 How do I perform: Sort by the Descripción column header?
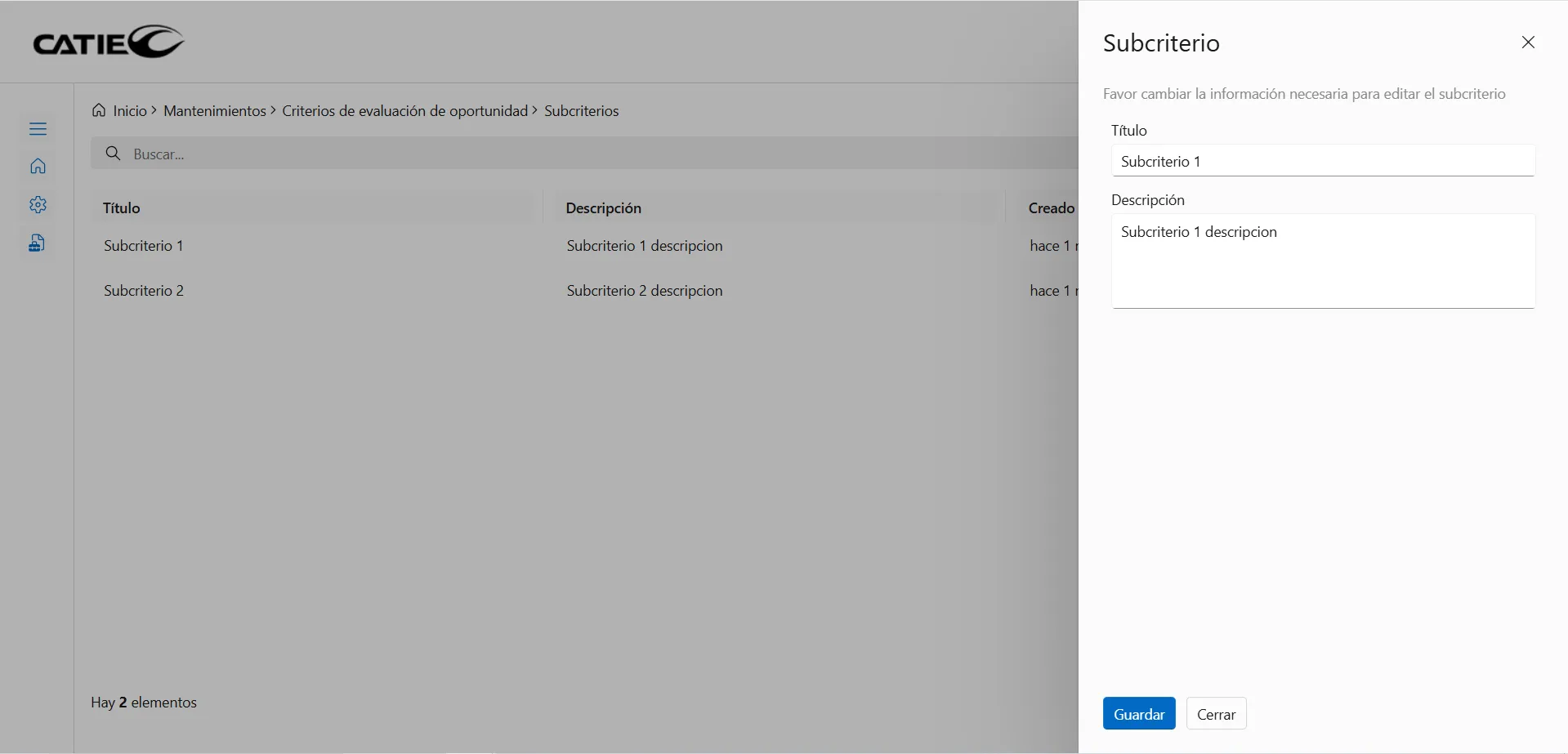pyautogui.click(x=603, y=208)
